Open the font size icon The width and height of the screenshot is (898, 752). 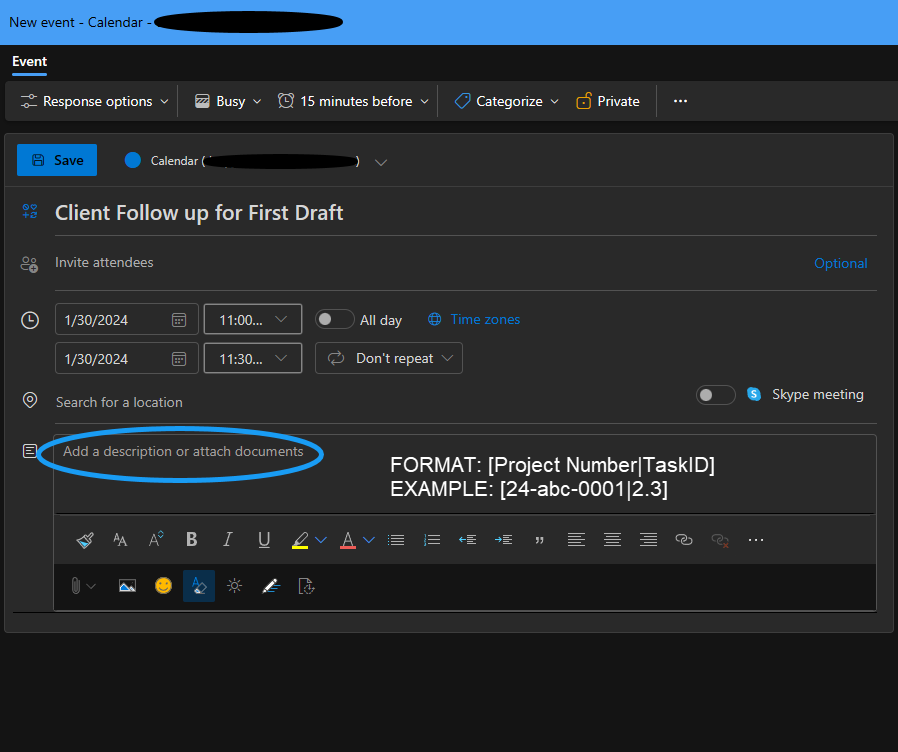120,540
